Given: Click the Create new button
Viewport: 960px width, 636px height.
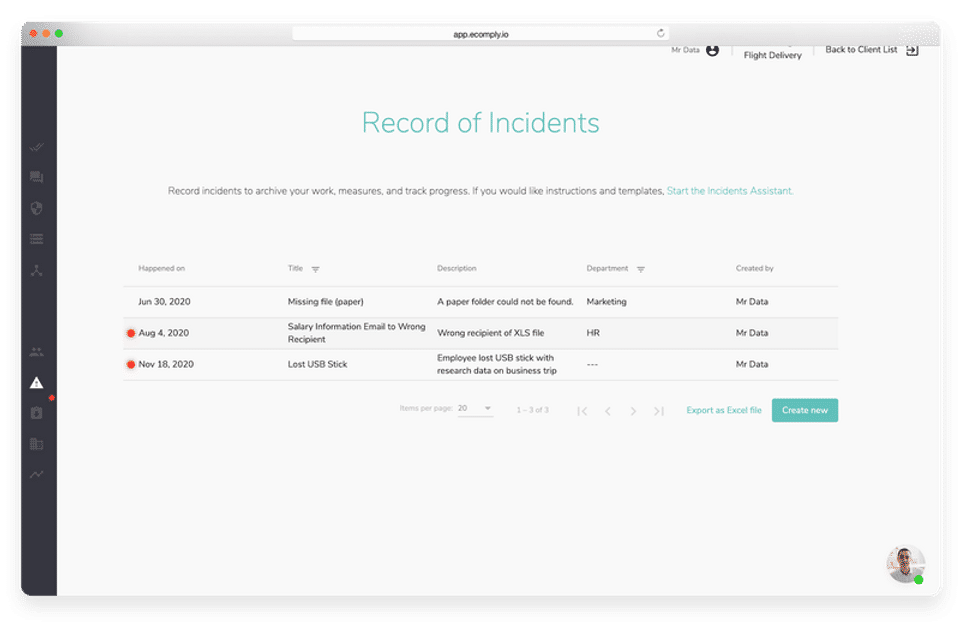Looking at the screenshot, I should click(804, 410).
